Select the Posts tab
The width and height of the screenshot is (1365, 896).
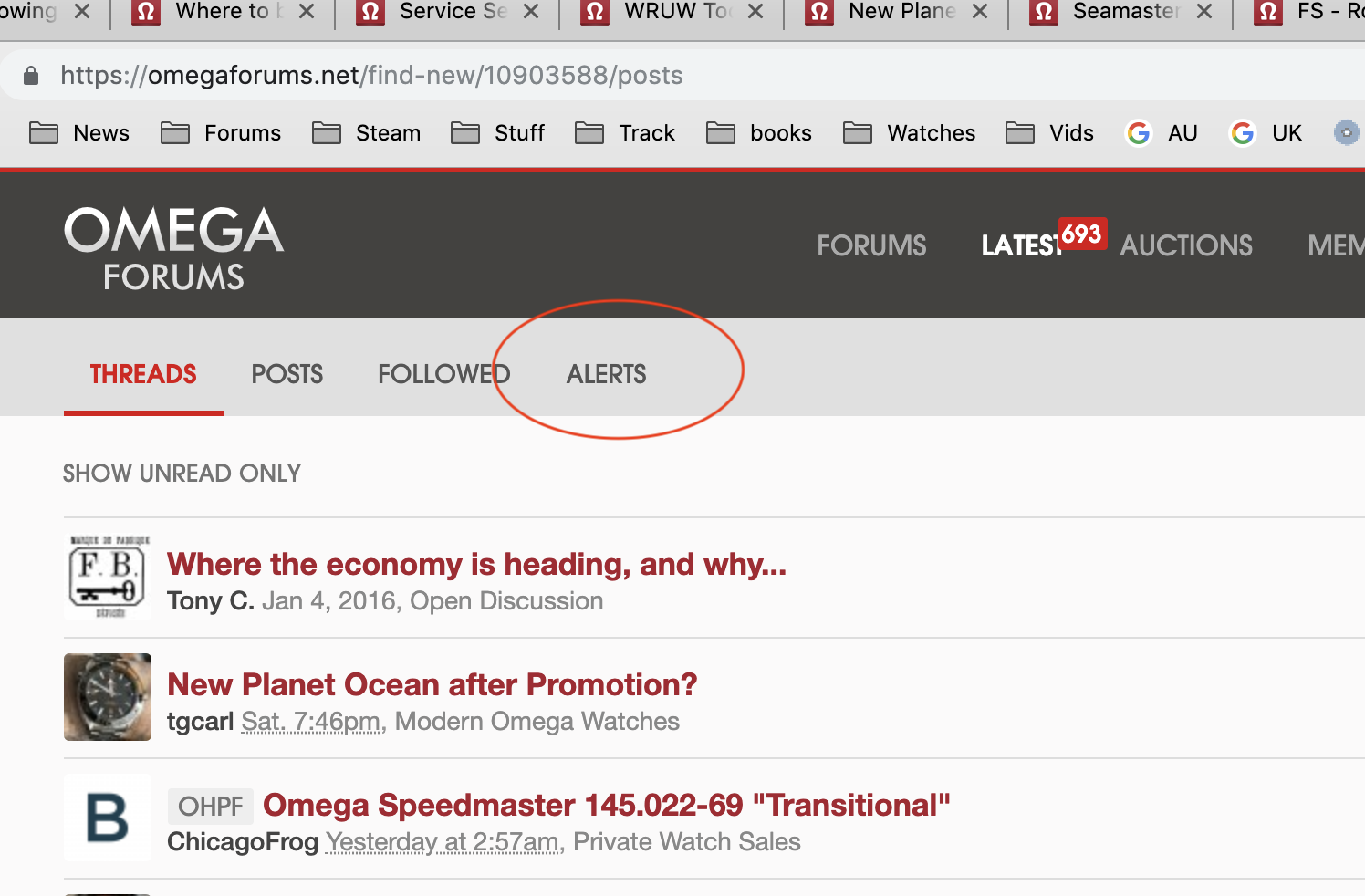[287, 374]
